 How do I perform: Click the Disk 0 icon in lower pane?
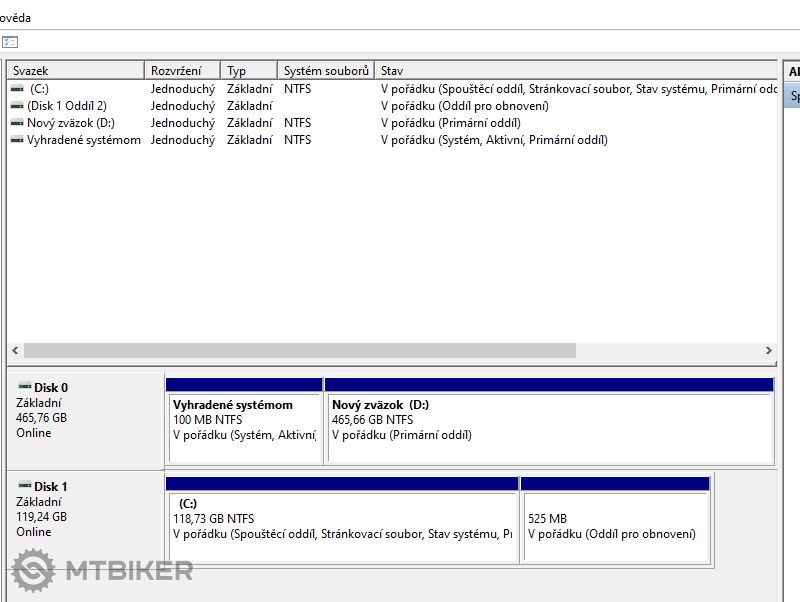pos(25,386)
